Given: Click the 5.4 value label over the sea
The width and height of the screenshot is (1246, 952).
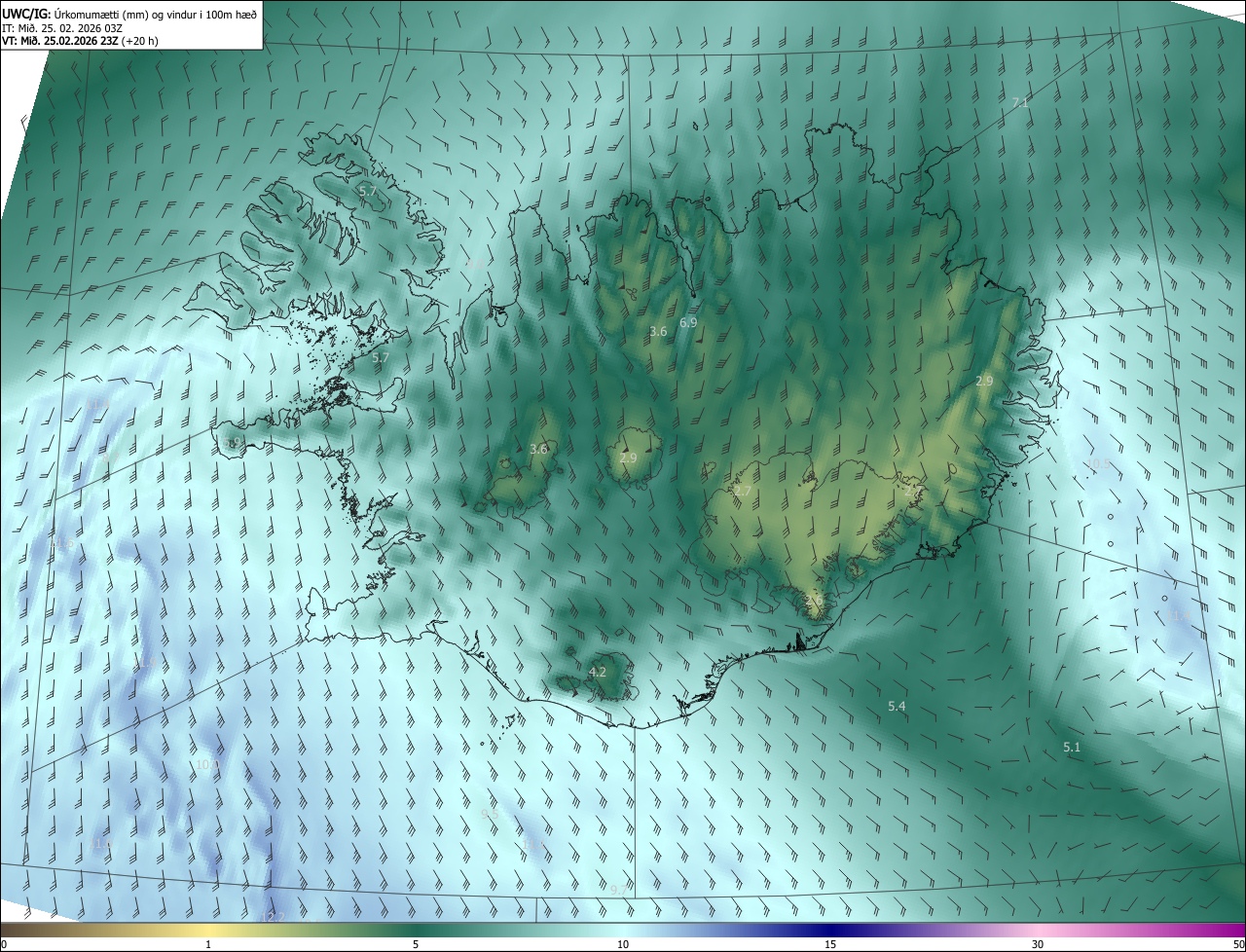Looking at the screenshot, I should pyautogui.click(x=898, y=706).
